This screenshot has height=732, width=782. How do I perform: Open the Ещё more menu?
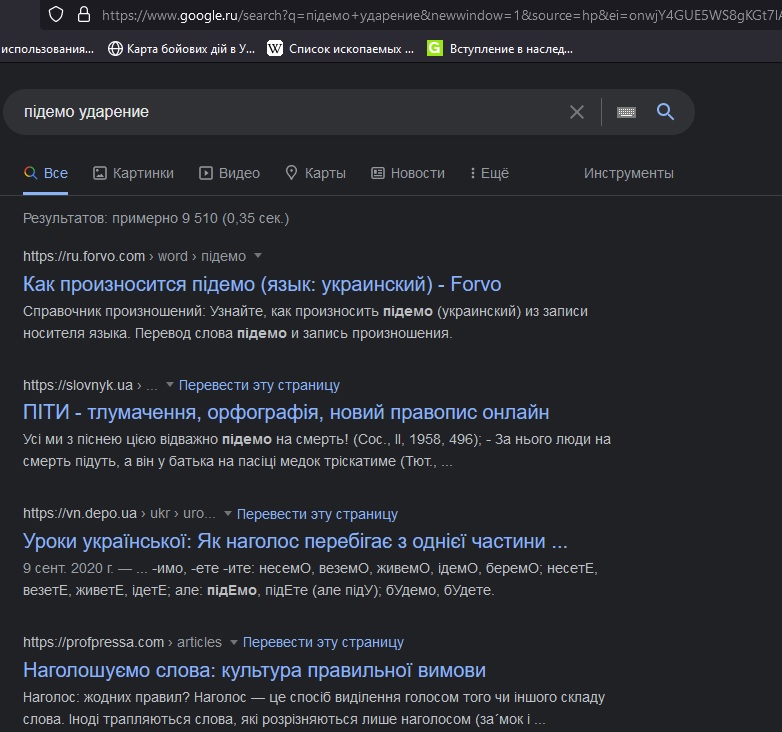tap(489, 173)
